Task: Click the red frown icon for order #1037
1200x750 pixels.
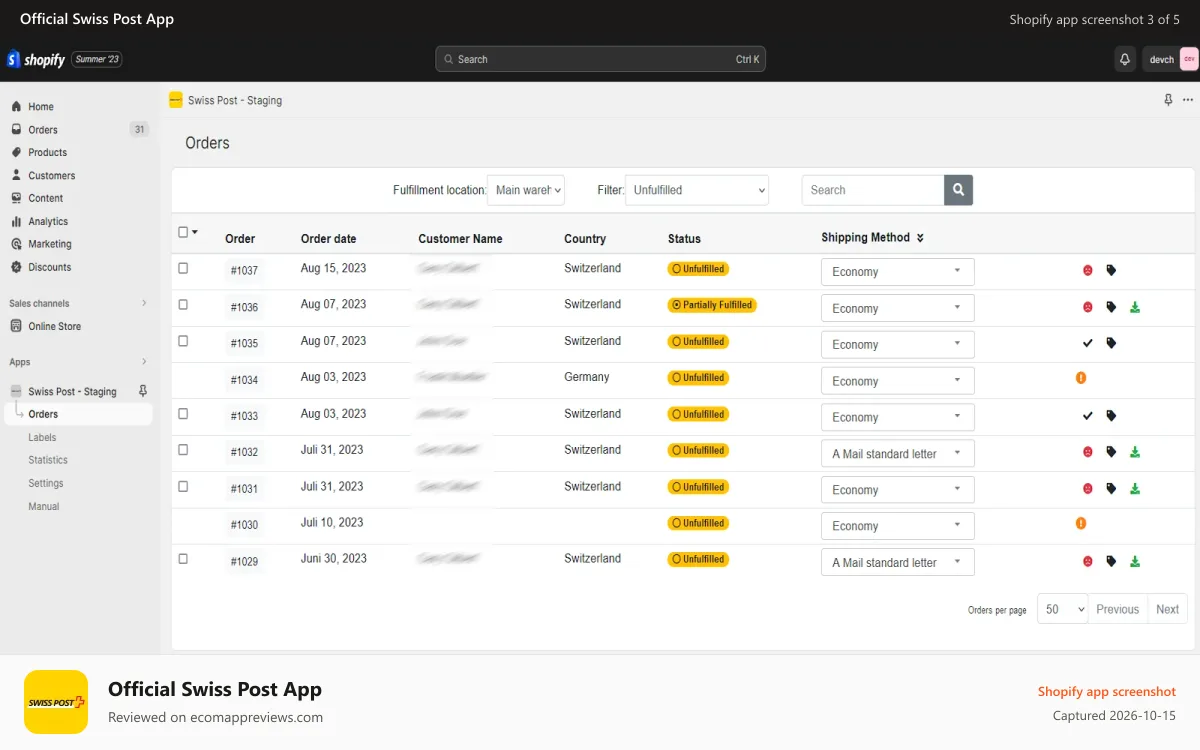Action: 1088,270
